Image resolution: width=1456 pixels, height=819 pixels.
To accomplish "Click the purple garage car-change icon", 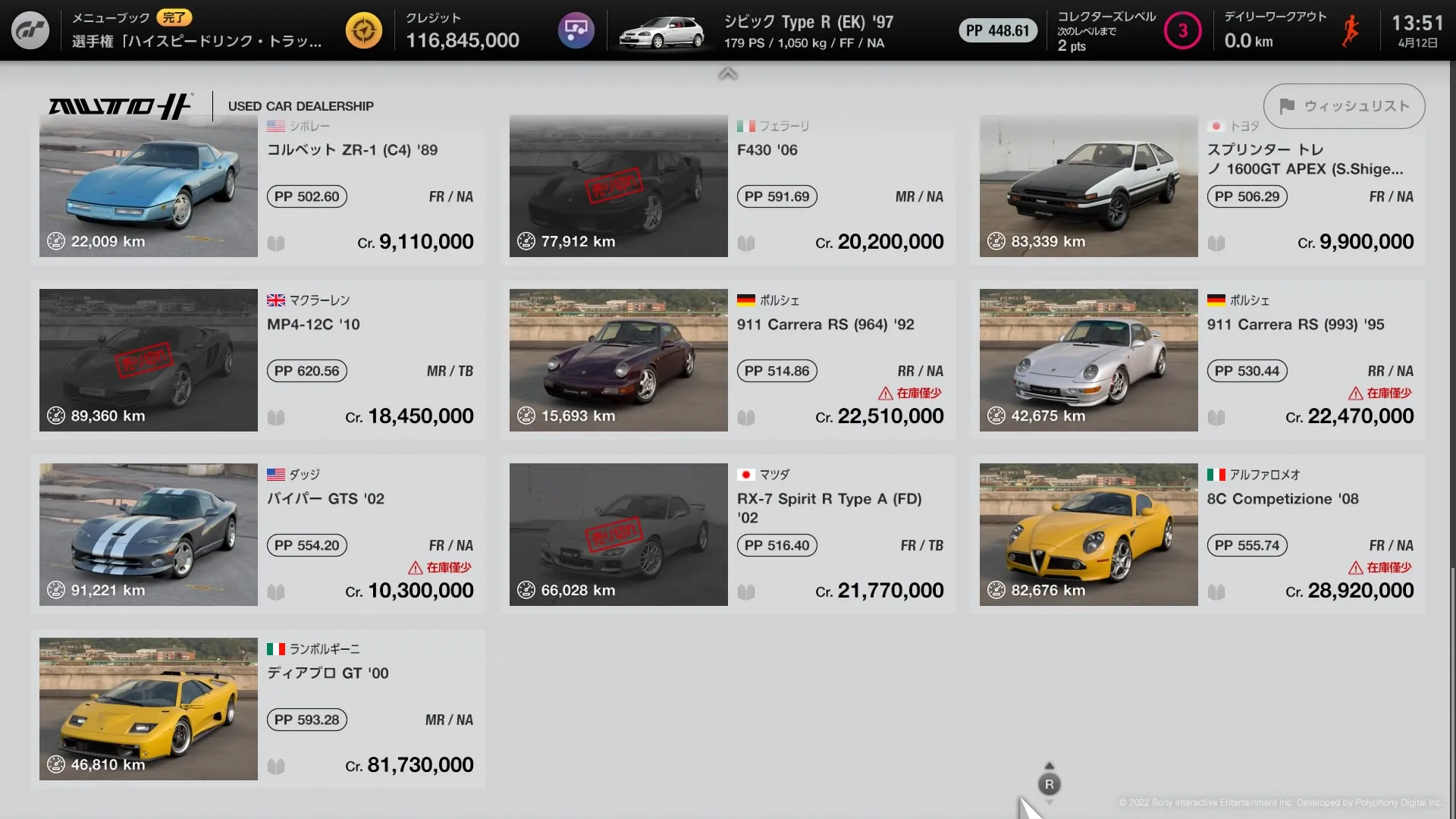I will (x=576, y=30).
